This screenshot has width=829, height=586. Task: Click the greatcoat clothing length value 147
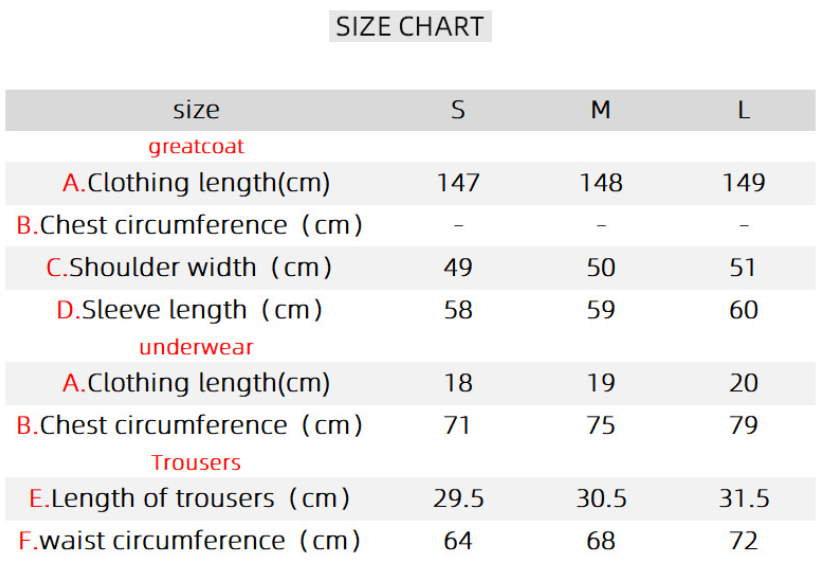click(x=458, y=183)
